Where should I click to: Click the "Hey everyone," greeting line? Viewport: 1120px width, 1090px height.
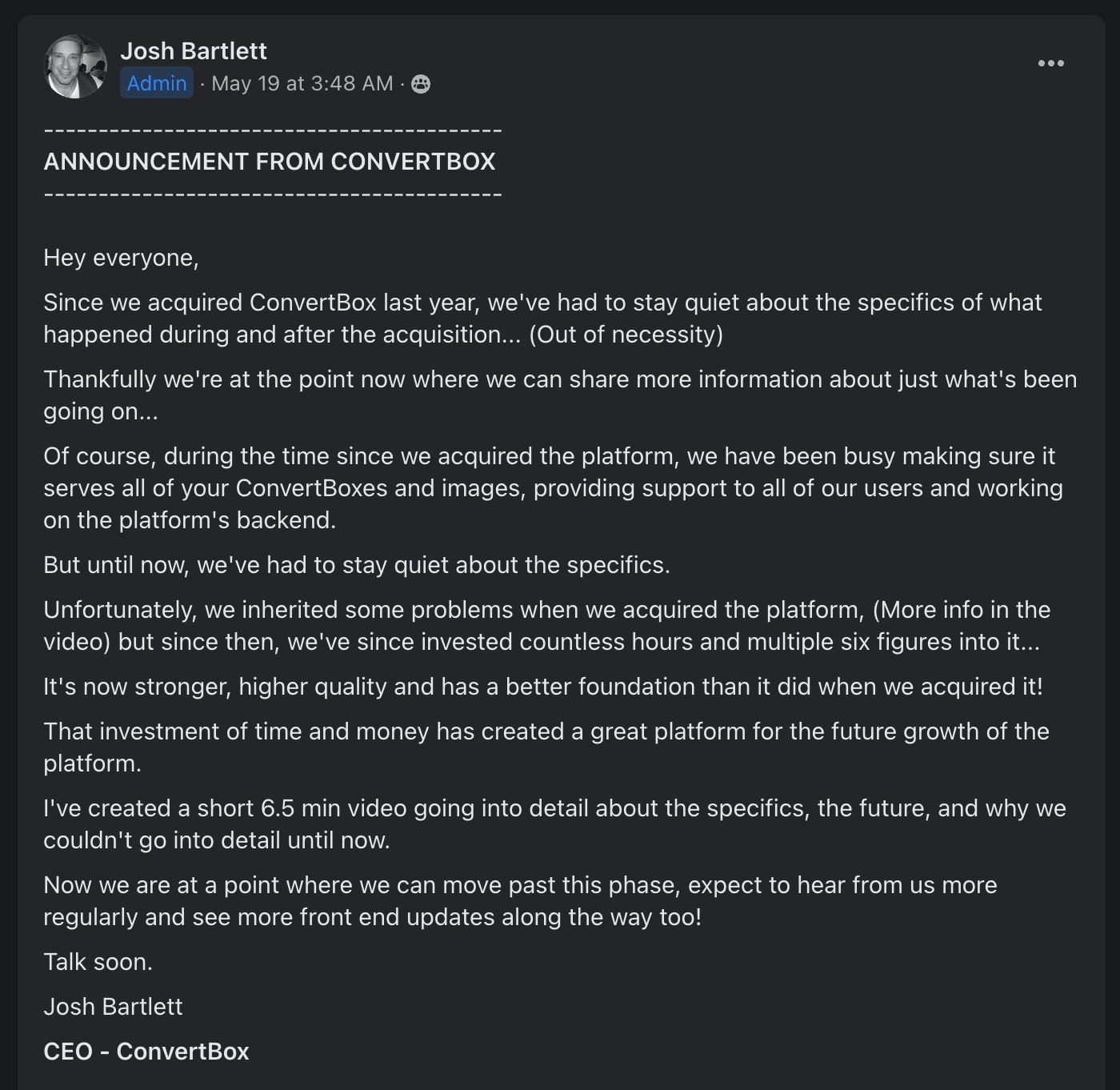(x=121, y=258)
